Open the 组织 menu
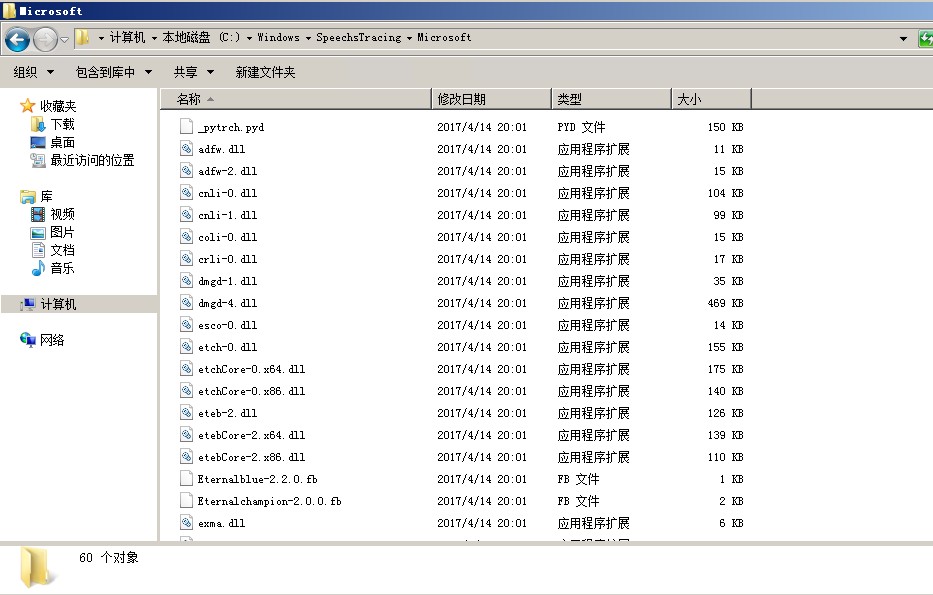Screen dimensions: 933x595 click(33, 73)
